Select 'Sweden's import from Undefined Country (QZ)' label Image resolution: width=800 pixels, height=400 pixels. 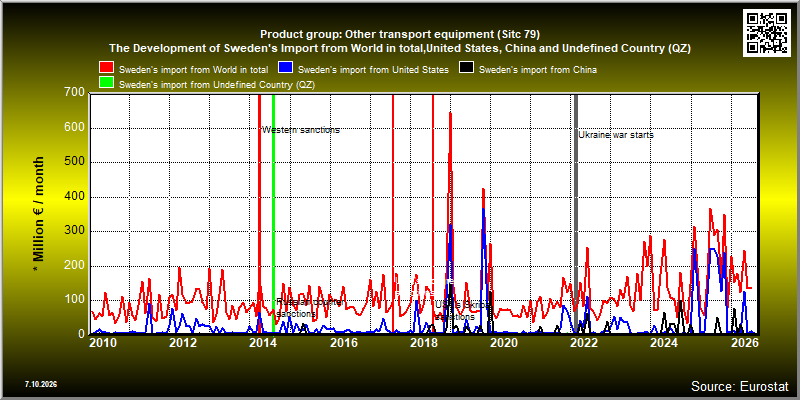(217, 85)
